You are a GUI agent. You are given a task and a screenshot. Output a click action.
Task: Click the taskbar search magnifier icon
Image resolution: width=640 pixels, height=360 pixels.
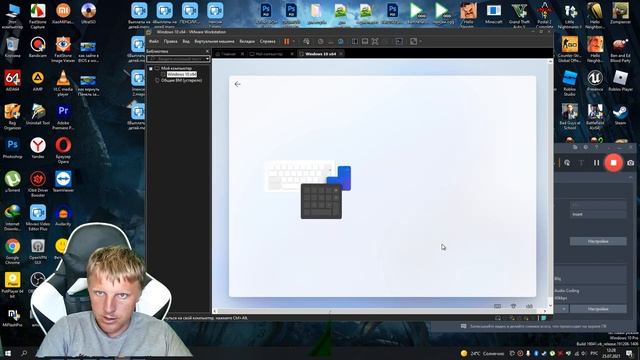(24, 353)
